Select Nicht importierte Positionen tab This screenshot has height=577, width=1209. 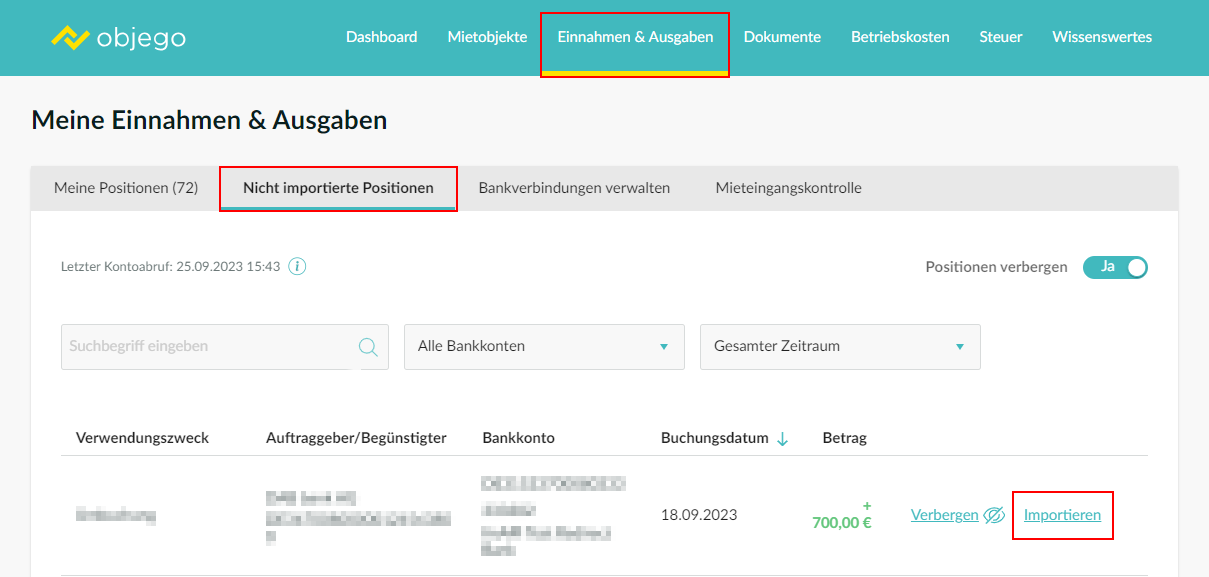pyautogui.click(x=338, y=188)
